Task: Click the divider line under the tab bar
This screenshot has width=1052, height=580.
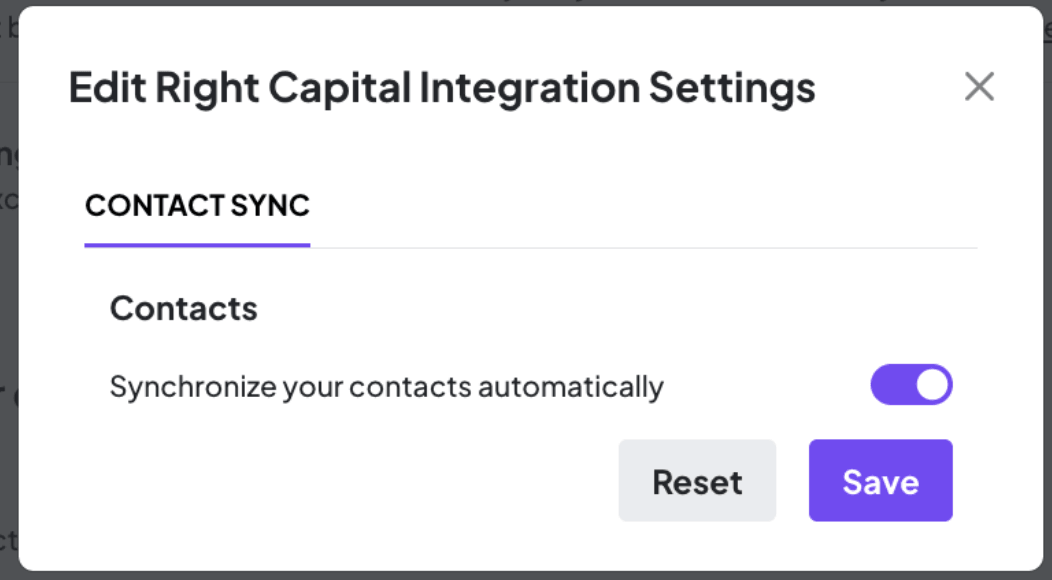Action: (x=640, y=247)
